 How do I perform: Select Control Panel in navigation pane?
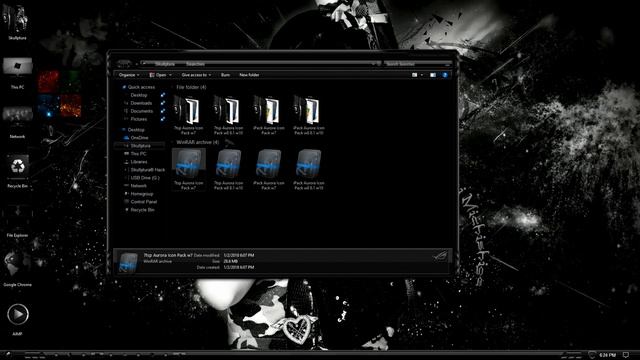coord(144,202)
